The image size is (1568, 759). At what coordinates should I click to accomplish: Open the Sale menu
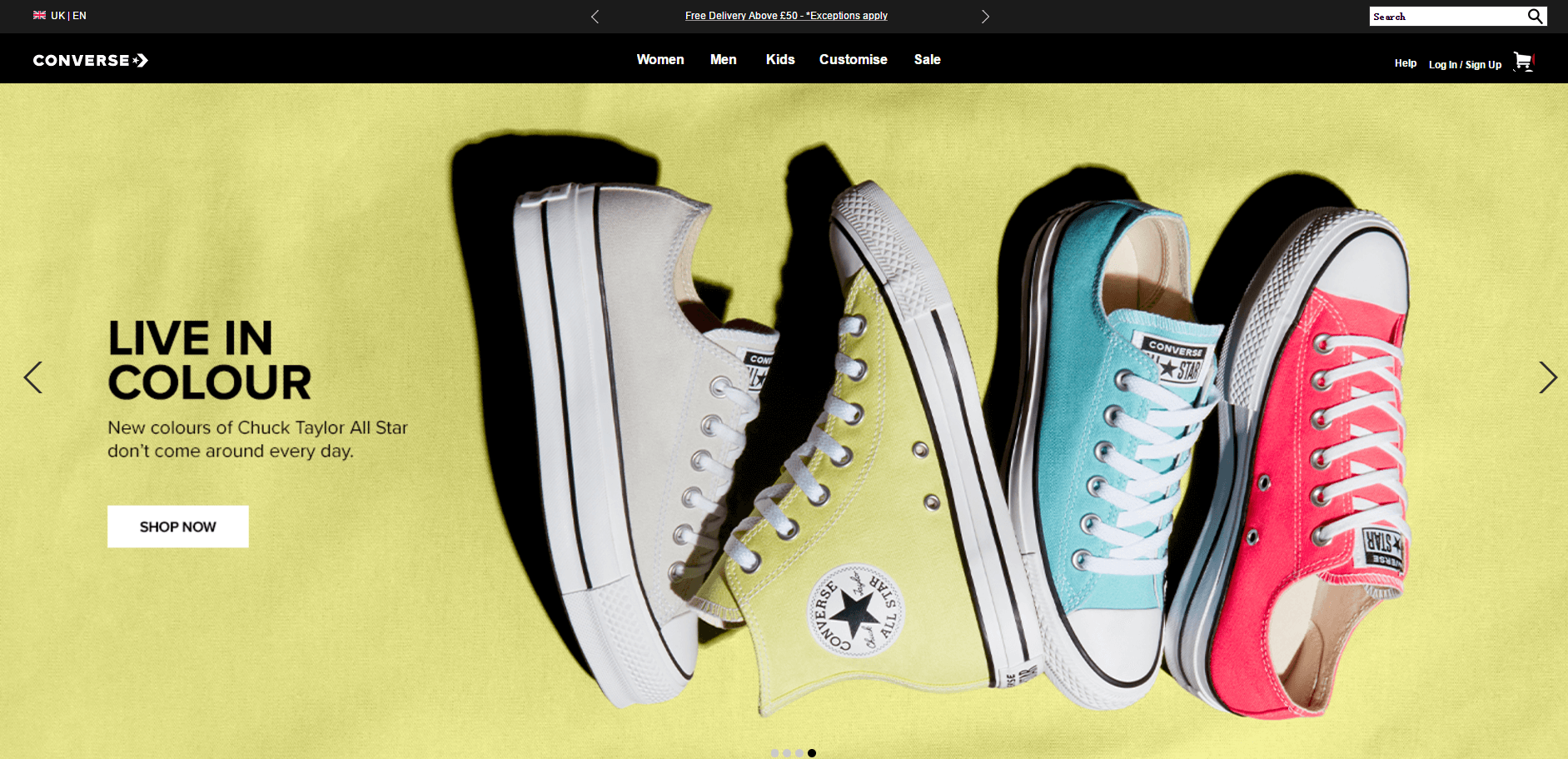tap(928, 59)
